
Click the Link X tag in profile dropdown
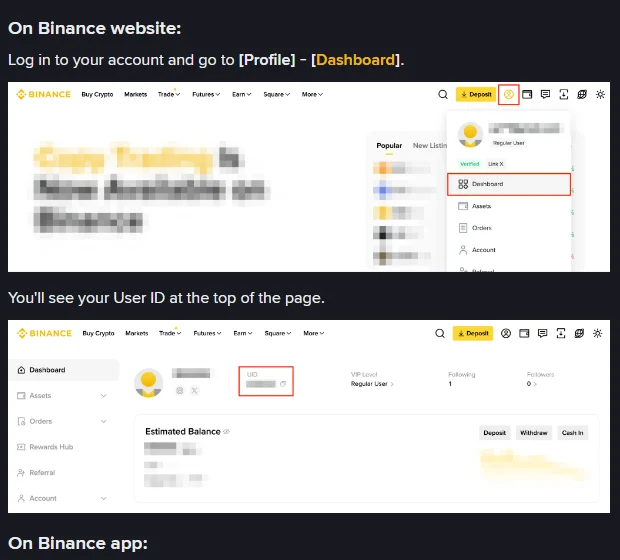495,164
